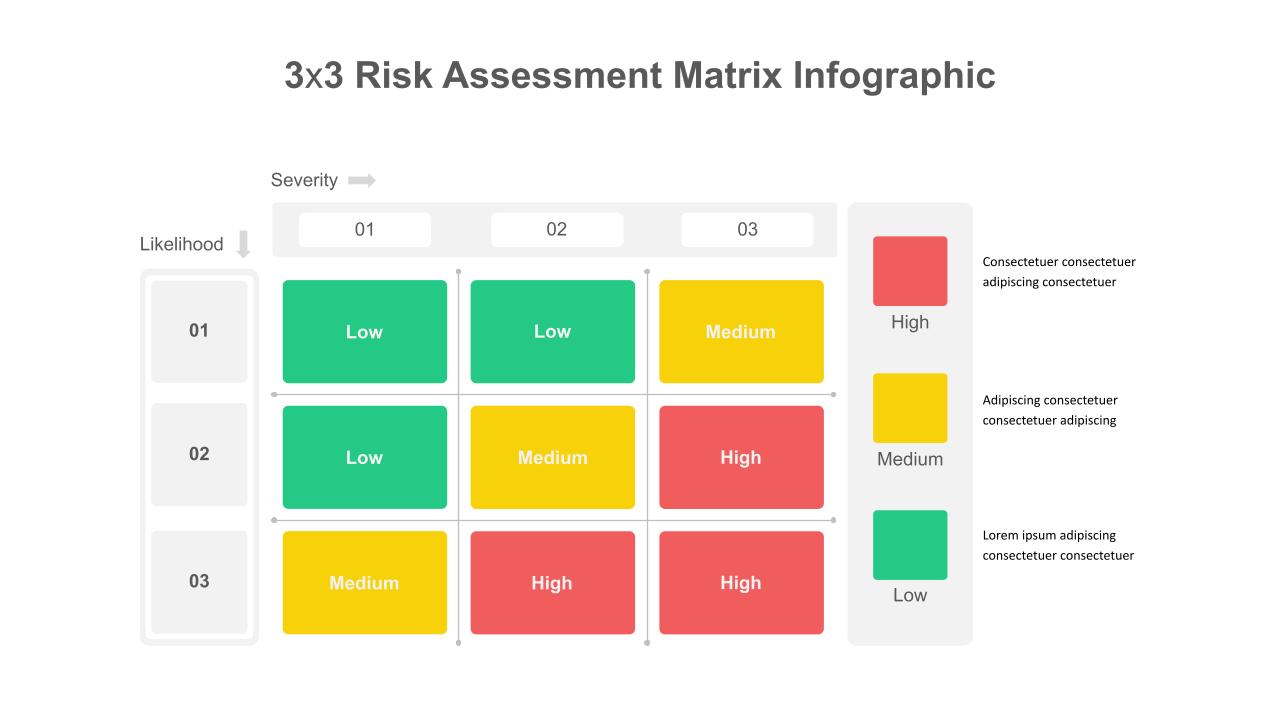Click the Medium cell in the bottom row

[365, 583]
